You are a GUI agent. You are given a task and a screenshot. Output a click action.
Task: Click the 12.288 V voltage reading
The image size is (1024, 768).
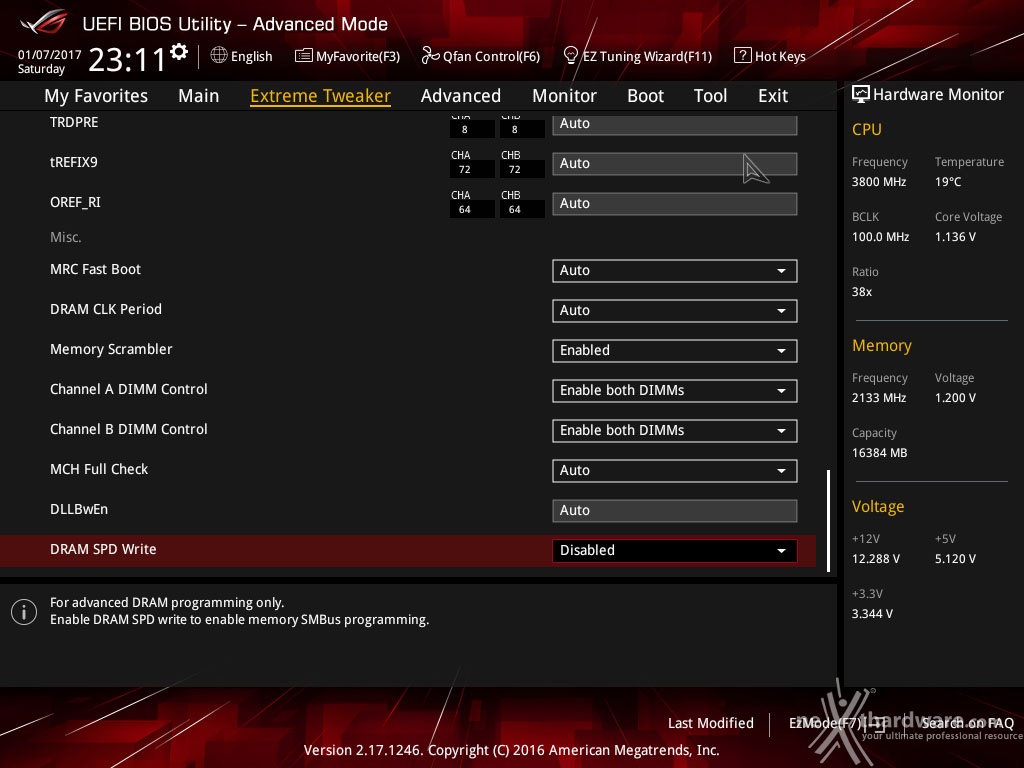(x=876, y=558)
